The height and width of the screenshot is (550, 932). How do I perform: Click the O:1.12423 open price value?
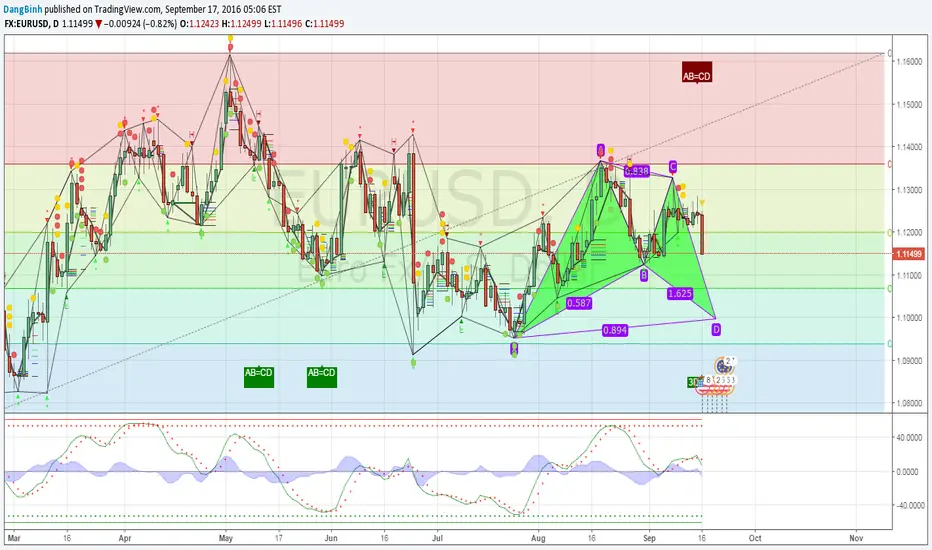[199, 24]
